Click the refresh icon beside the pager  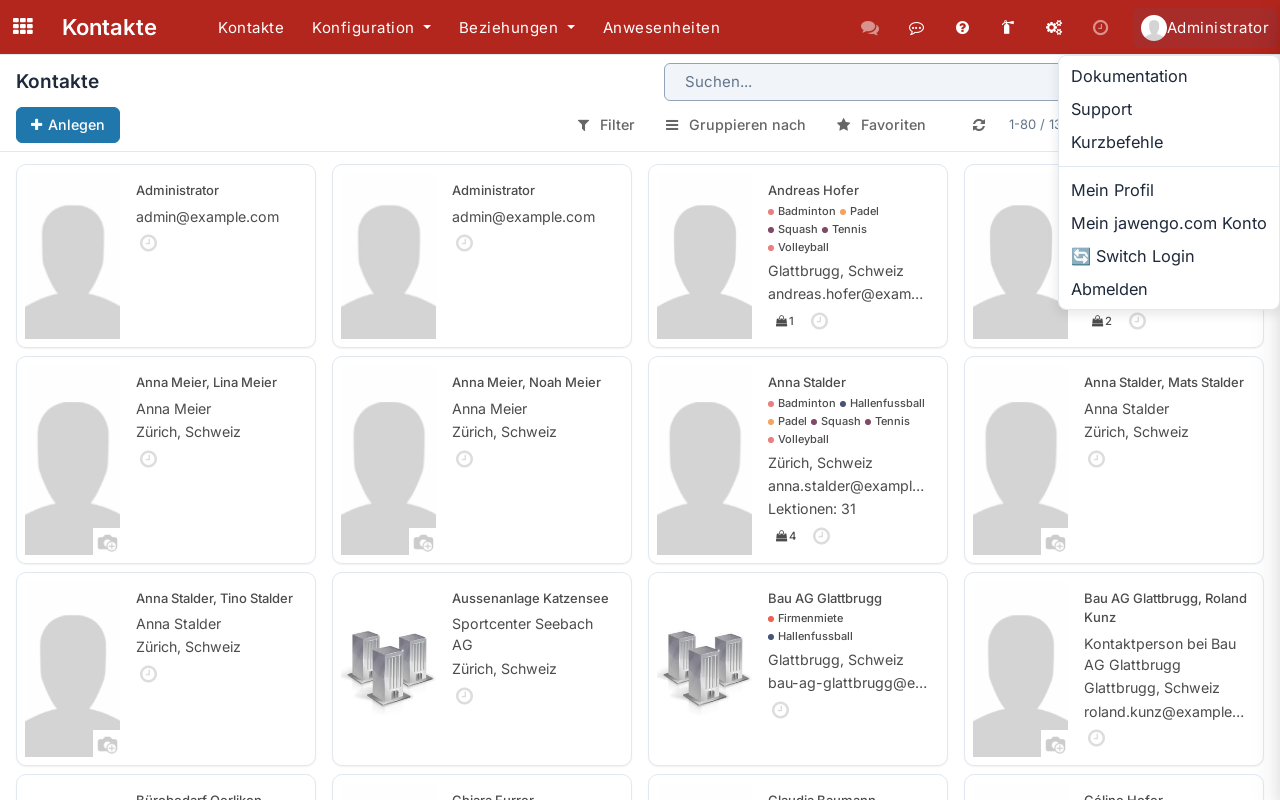[979, 125]
